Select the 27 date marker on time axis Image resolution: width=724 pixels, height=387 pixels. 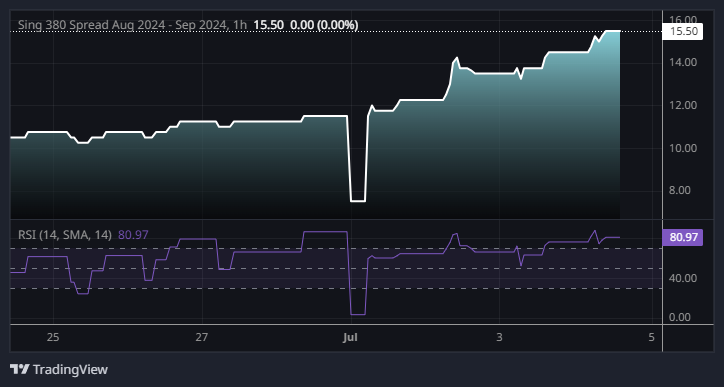202,337
